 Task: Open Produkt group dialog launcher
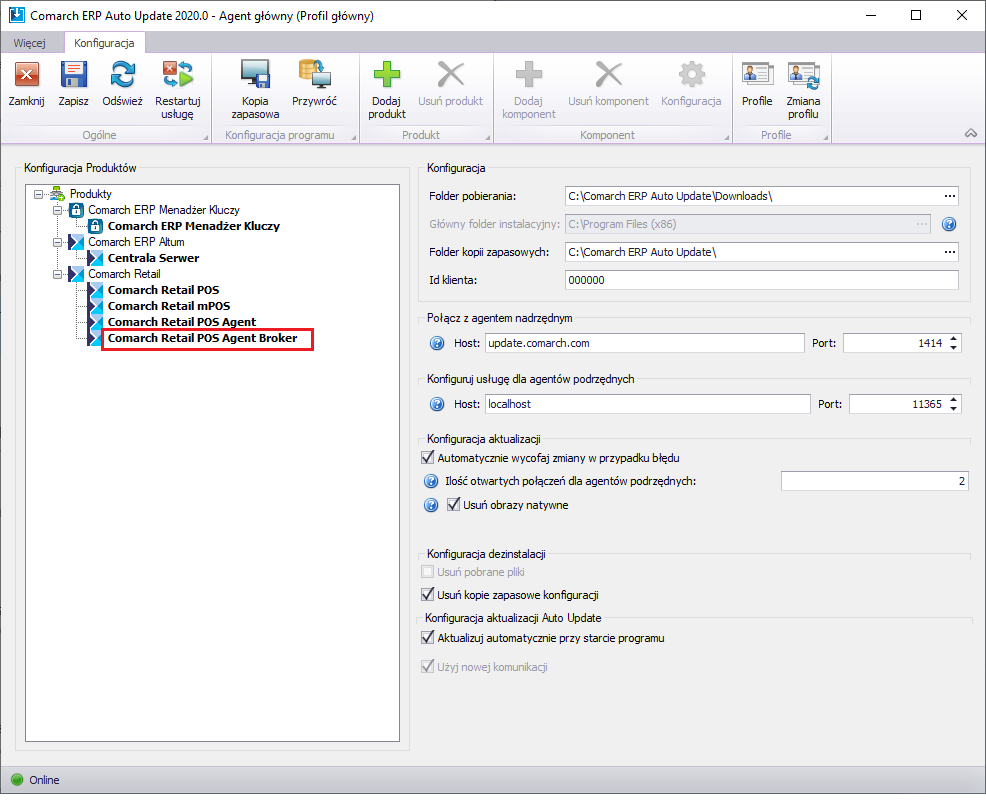click(x=487, y=137)
